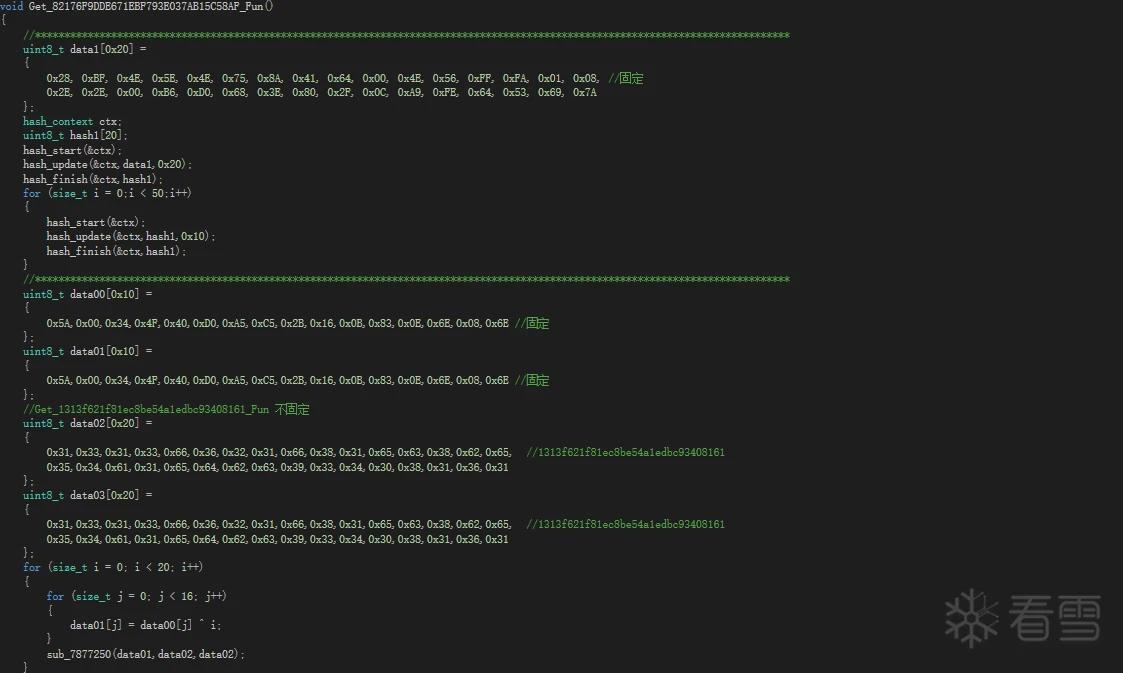The image size is (1123, 673).
Task: Click the hash_context ctx declaration line
Action: point(72,122)
